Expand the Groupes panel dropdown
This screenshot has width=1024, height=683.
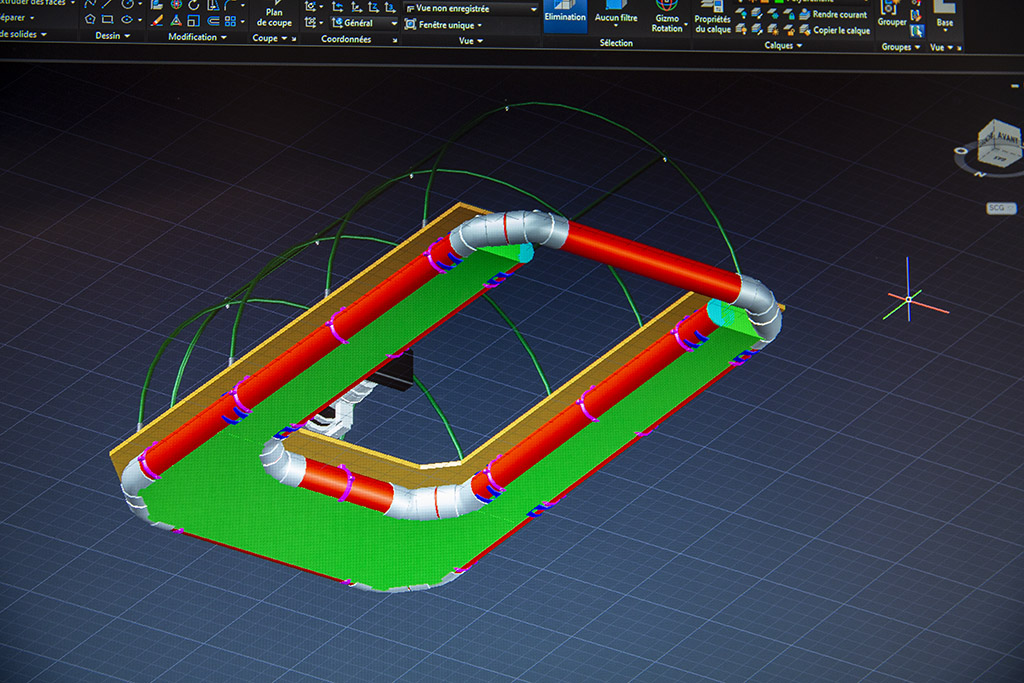901,47
